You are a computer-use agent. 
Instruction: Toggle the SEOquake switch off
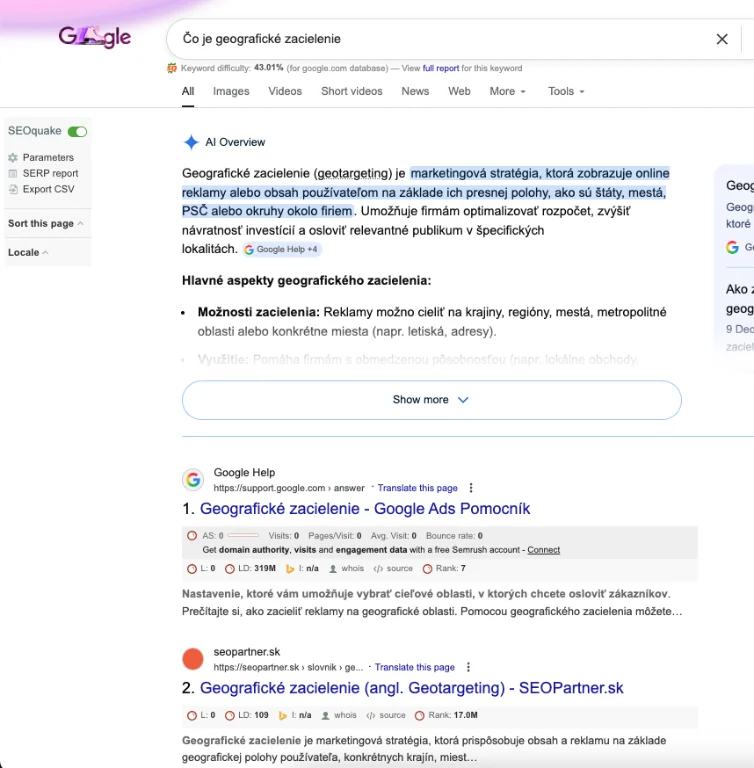click(77, 131)
